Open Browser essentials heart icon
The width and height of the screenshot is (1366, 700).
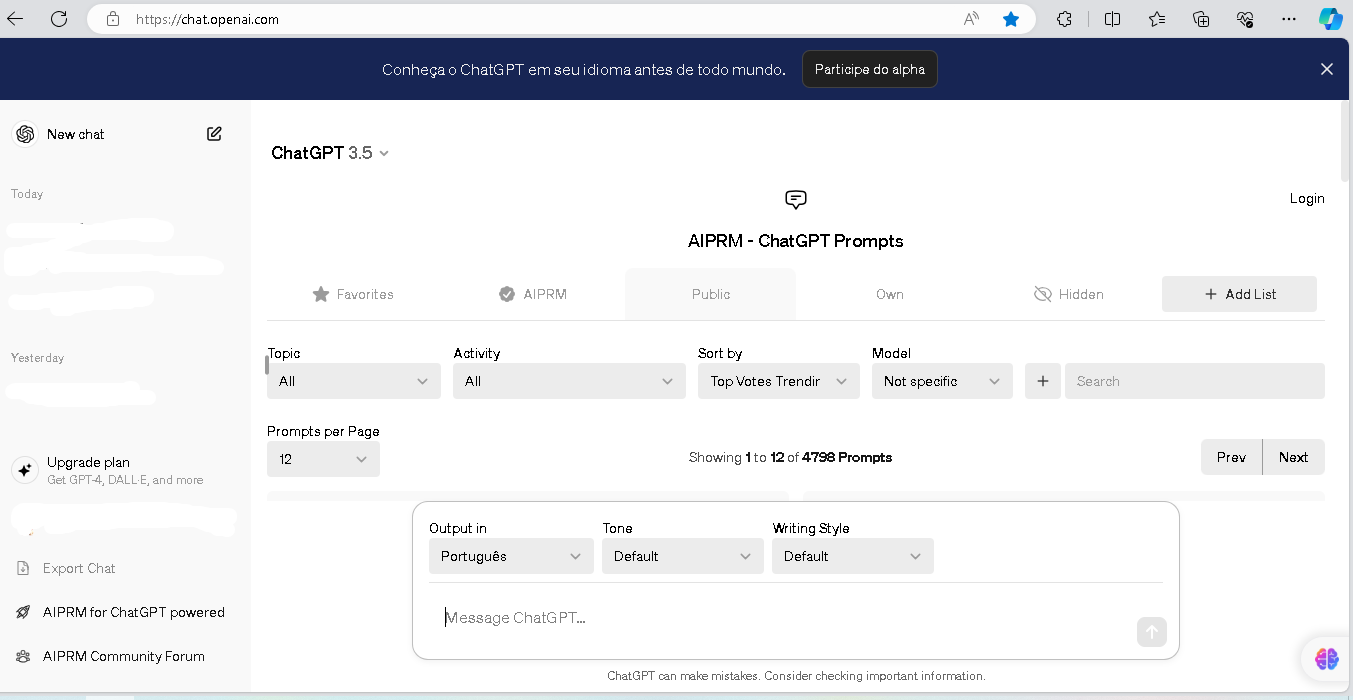coord(1245,19)
